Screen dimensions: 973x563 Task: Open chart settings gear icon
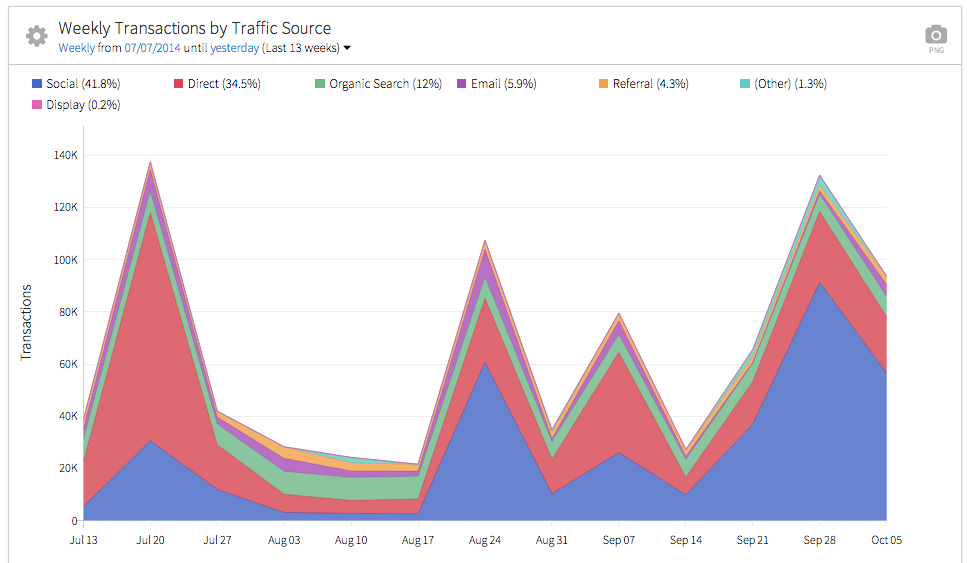point(37,37)
